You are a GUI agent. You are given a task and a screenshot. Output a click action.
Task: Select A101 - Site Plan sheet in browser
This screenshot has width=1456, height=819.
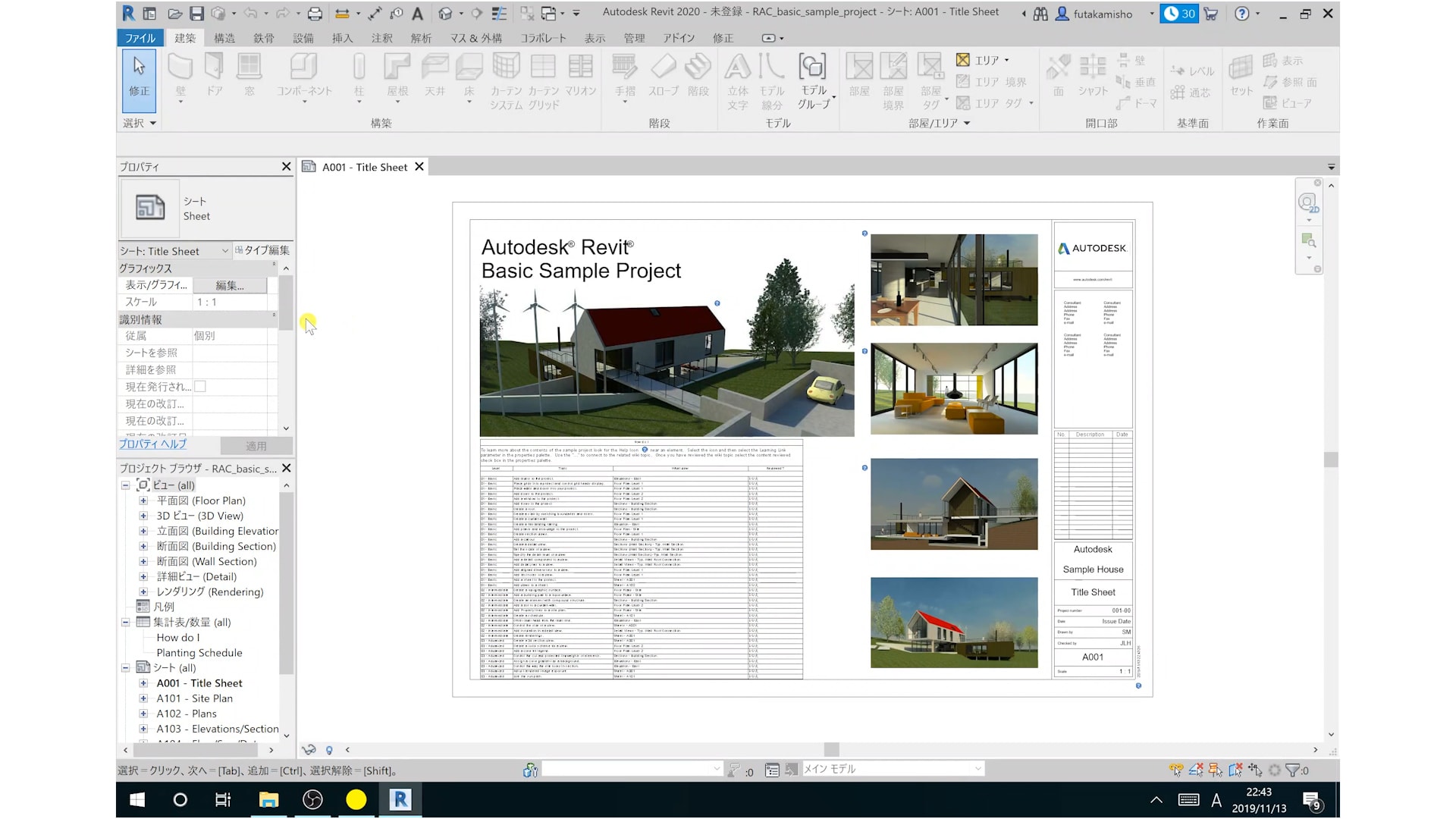[194, 698]
